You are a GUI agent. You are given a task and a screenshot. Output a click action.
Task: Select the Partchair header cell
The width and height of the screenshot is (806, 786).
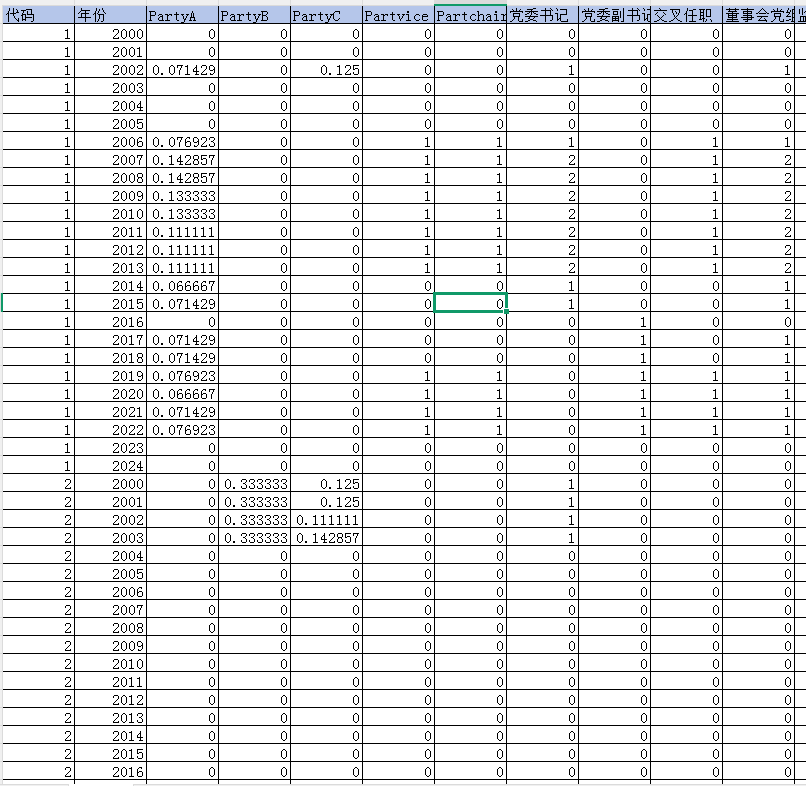(470, 15)
